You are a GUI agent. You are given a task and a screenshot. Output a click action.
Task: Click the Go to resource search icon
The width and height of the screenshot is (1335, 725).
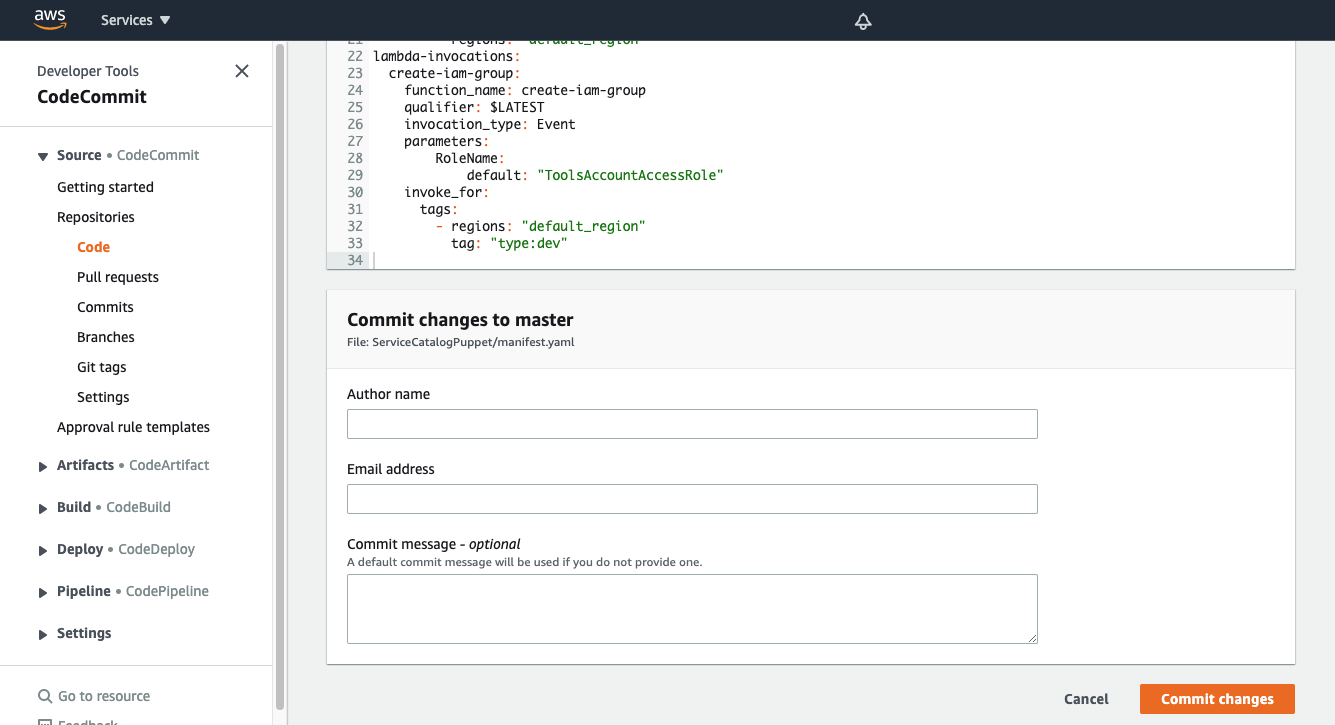click(x=45, y=696)
